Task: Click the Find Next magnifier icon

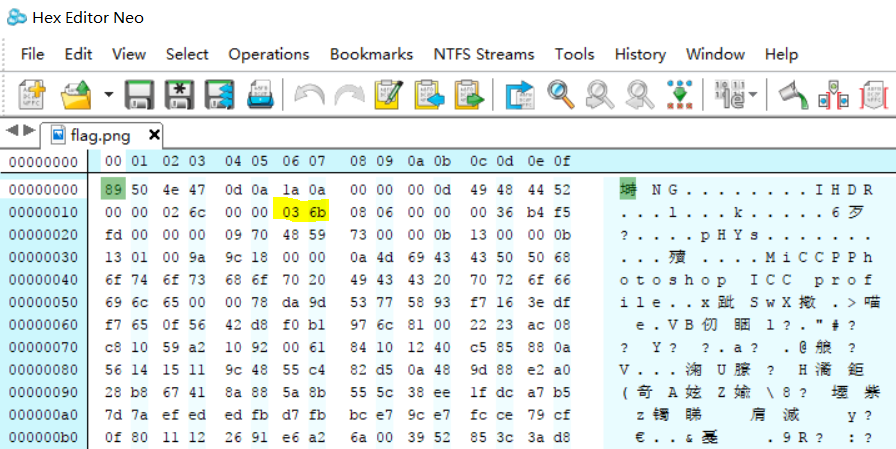Action: [640, 94]
